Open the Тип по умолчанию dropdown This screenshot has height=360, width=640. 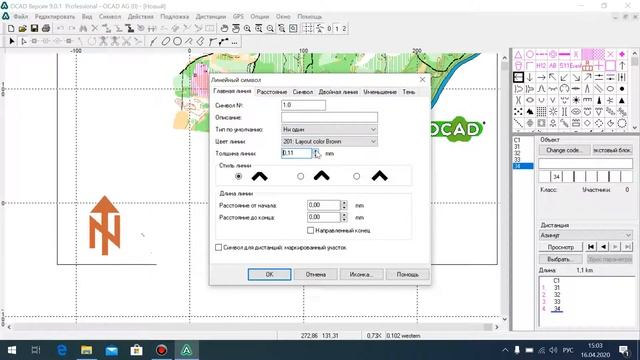329,129
